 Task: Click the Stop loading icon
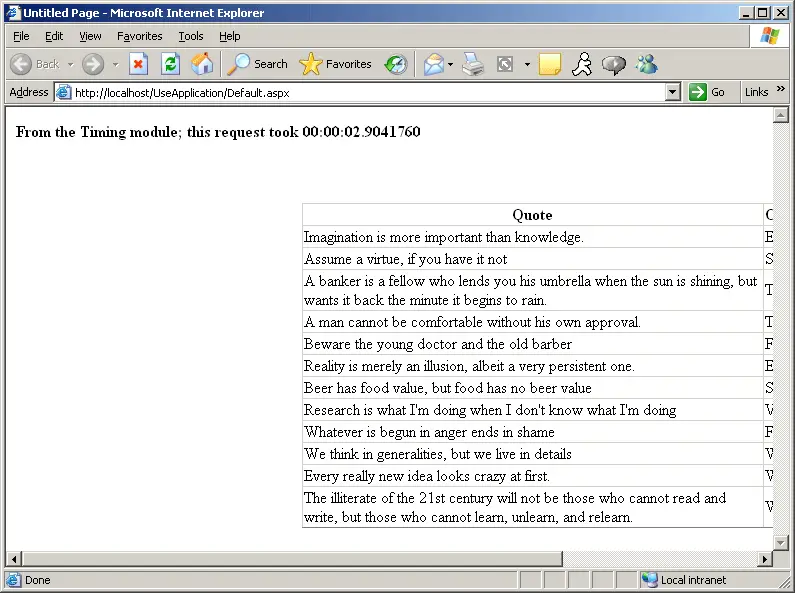point(138,64)
